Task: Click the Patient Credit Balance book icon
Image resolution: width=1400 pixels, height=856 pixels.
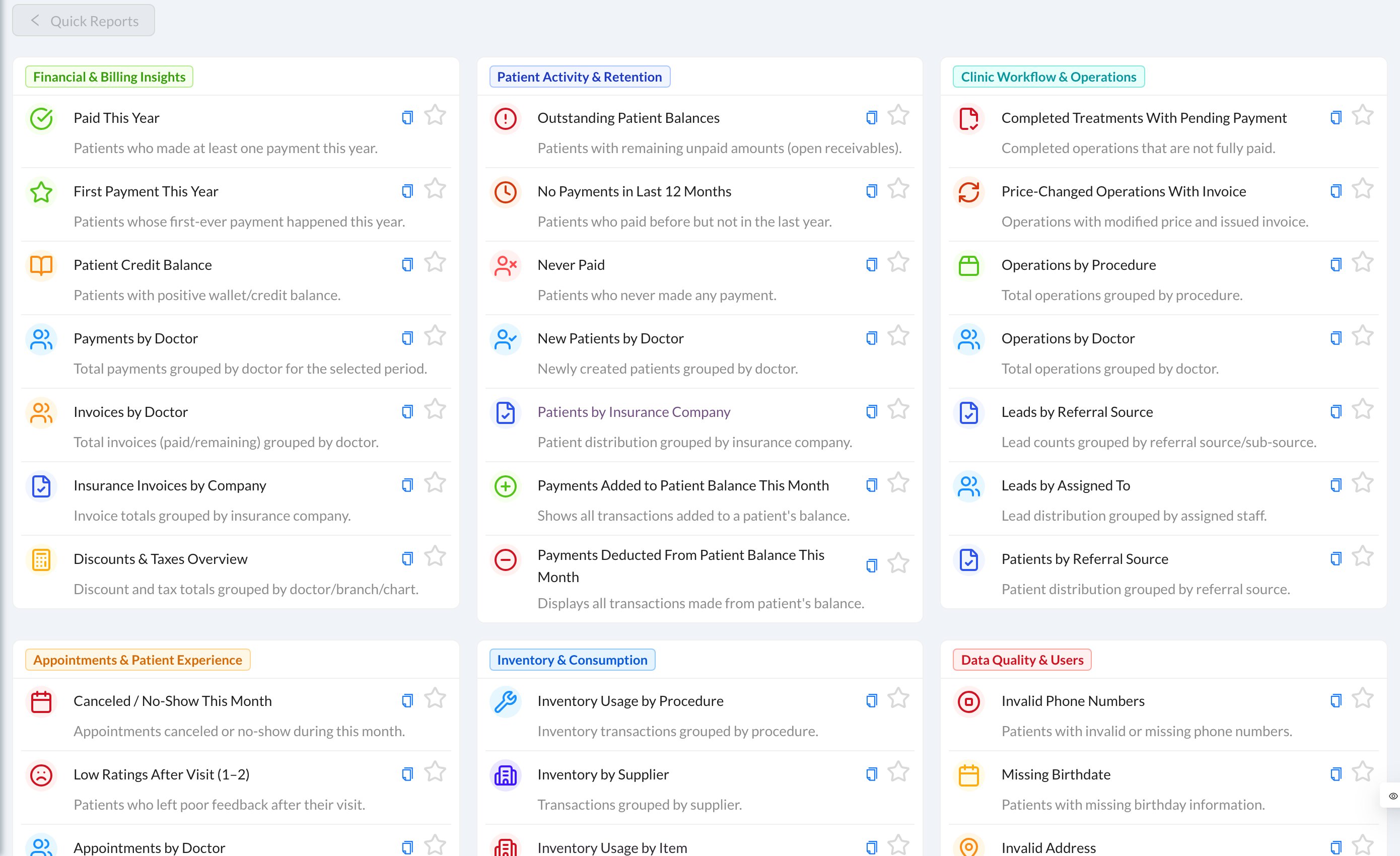Action: tap(41, 265)
